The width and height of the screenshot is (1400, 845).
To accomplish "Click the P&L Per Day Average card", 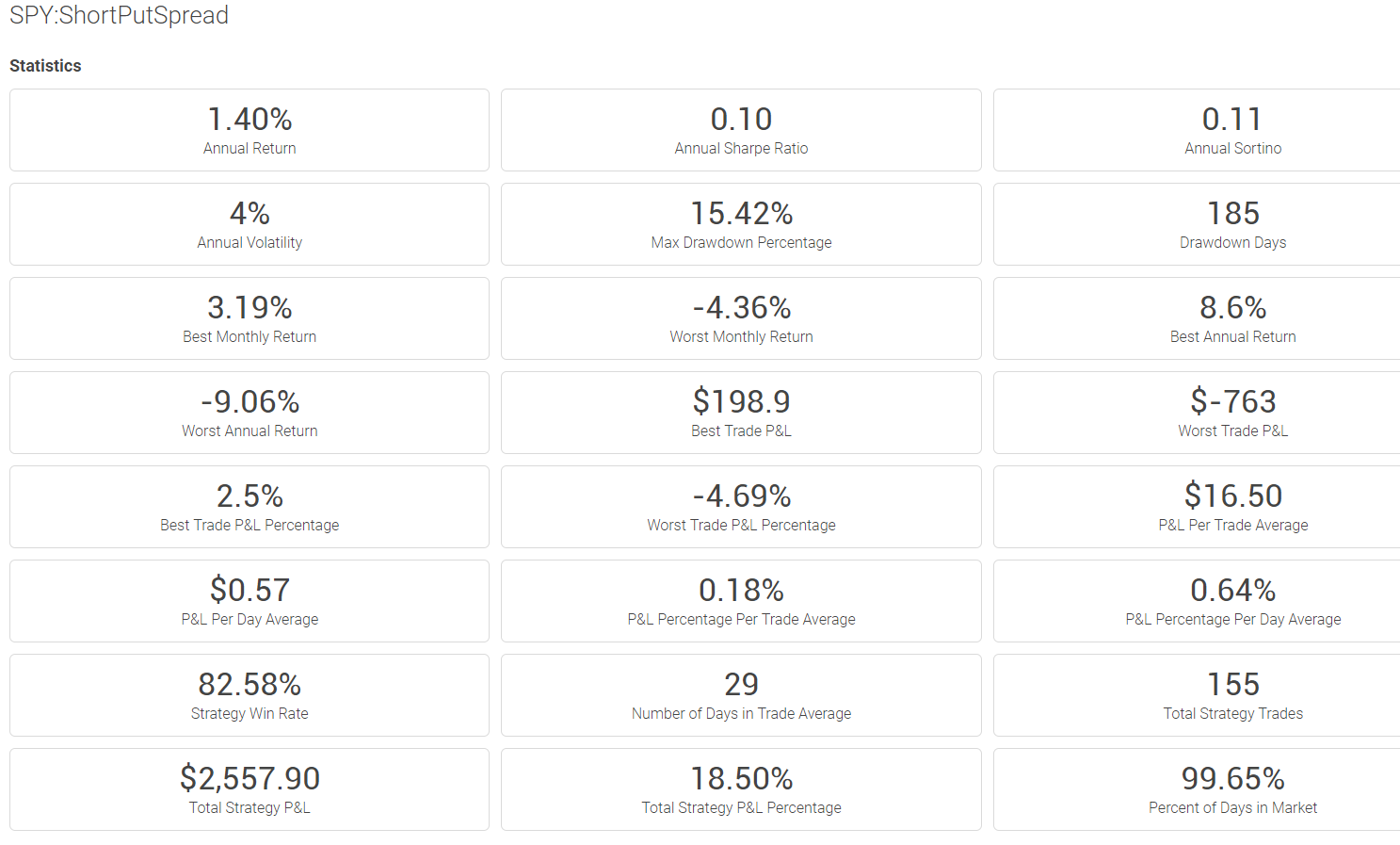I will click(x=249, y=601).
